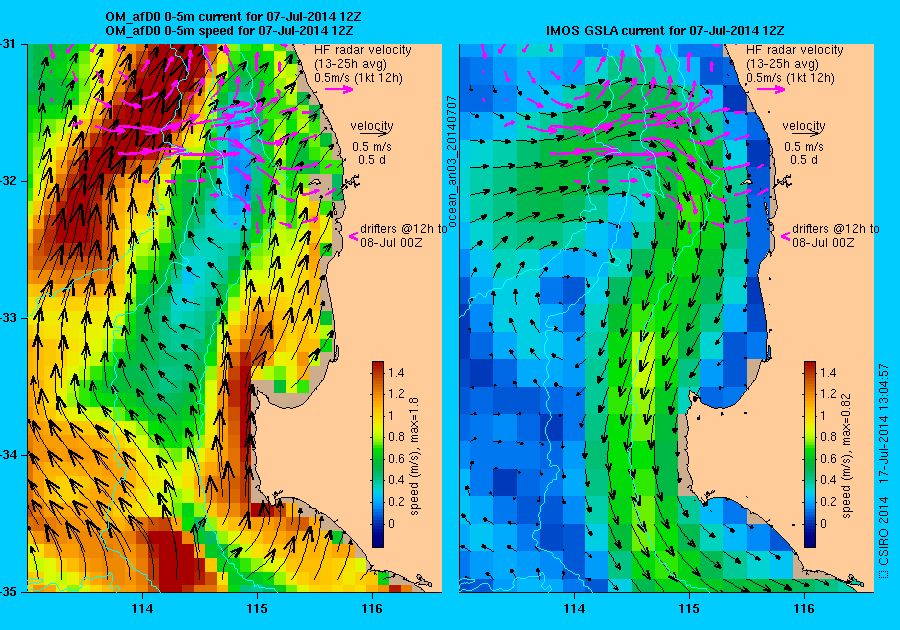Click the -33 latitude axis label
Image resolution: width=900 pixels, height=630 pixels.
click(x=7, y=318)
